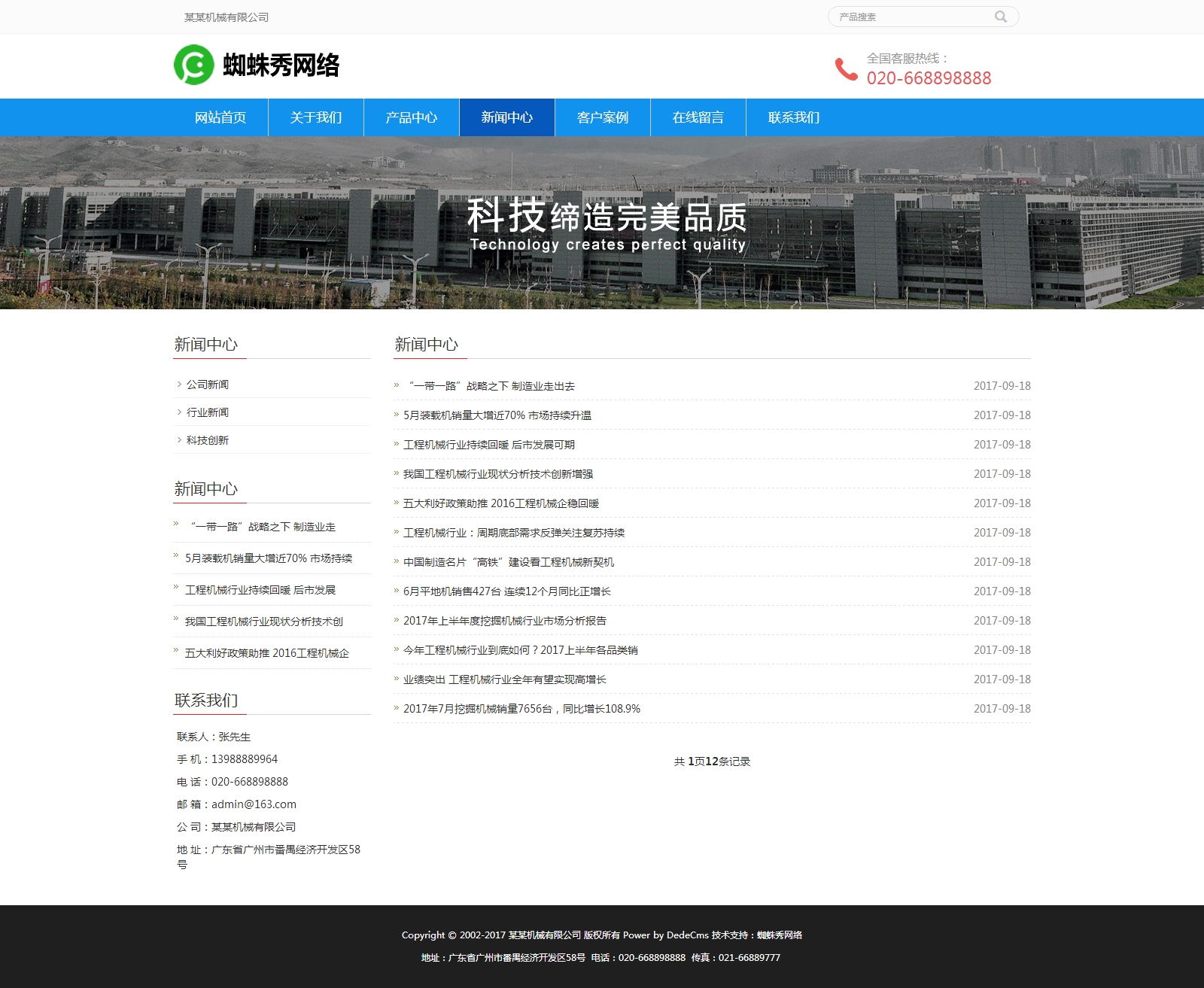Viewport: 1204px width, 988px height.
Task: Read 2017年7月挖掘机械销量7656台 article
Action: 521,709
